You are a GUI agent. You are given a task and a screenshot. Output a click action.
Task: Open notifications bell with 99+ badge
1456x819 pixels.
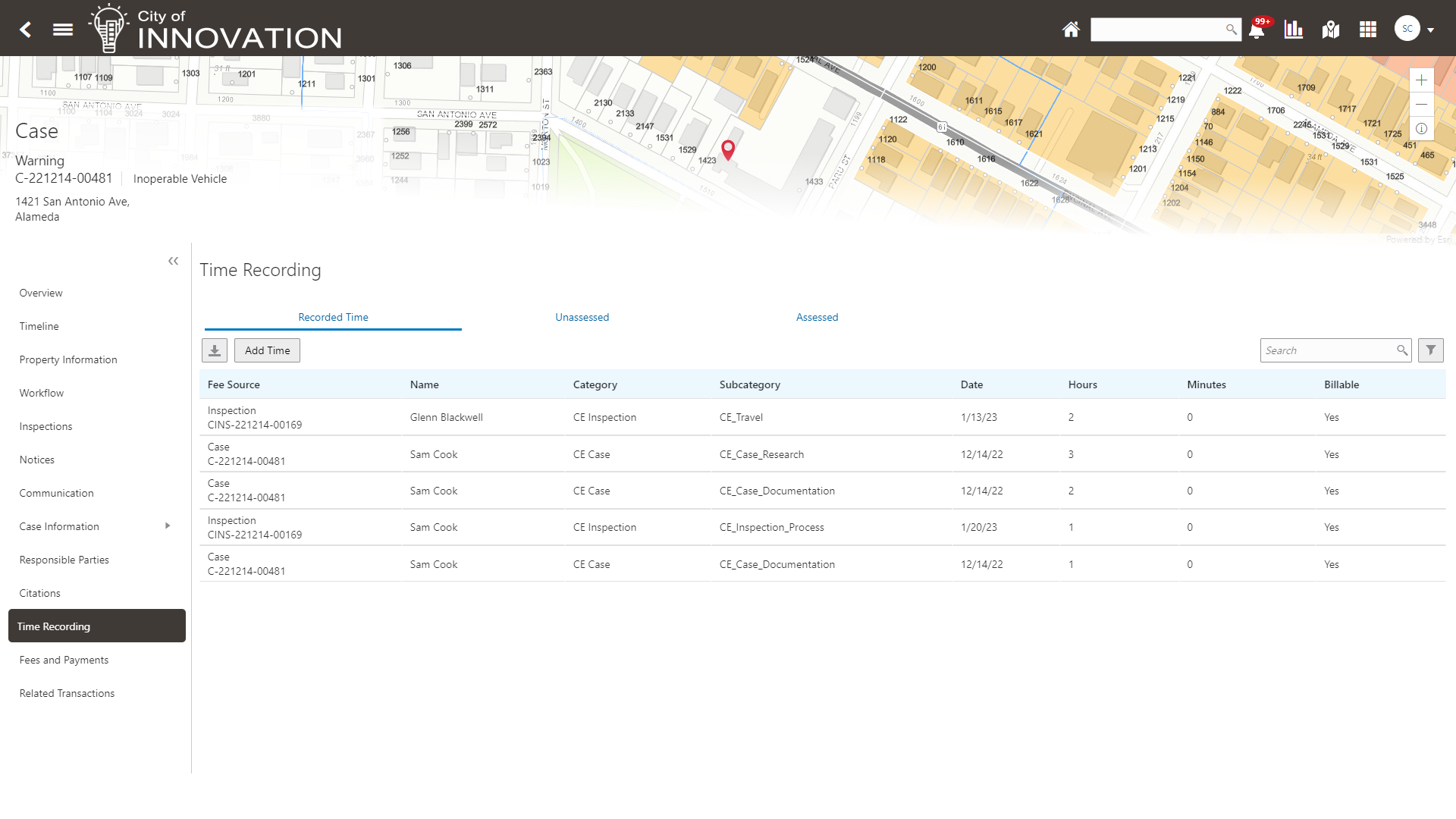tap(1257, 30)
